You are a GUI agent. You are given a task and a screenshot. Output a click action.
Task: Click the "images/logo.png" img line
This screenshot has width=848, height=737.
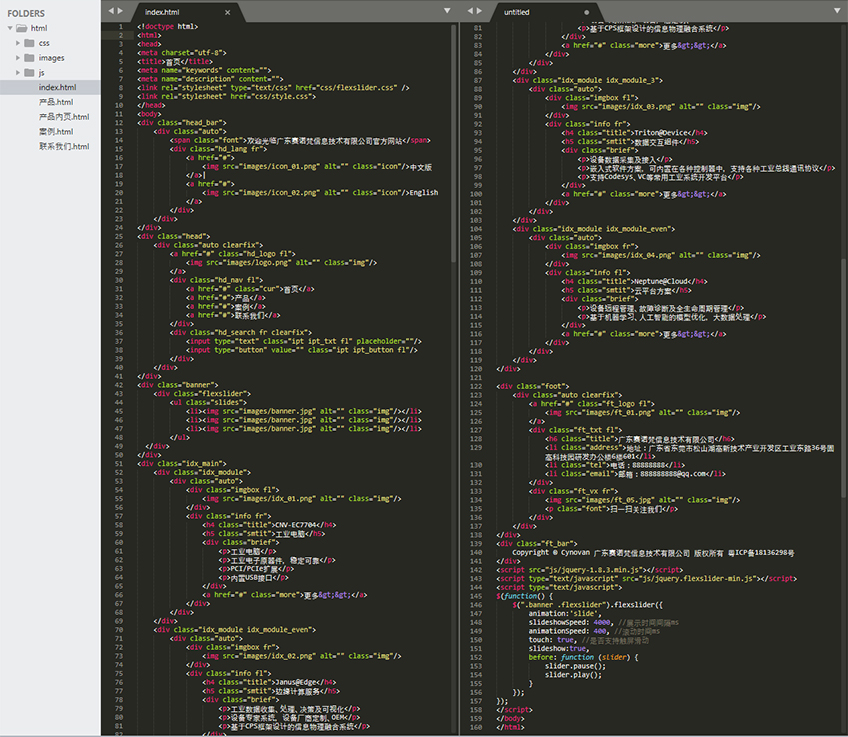282,263
